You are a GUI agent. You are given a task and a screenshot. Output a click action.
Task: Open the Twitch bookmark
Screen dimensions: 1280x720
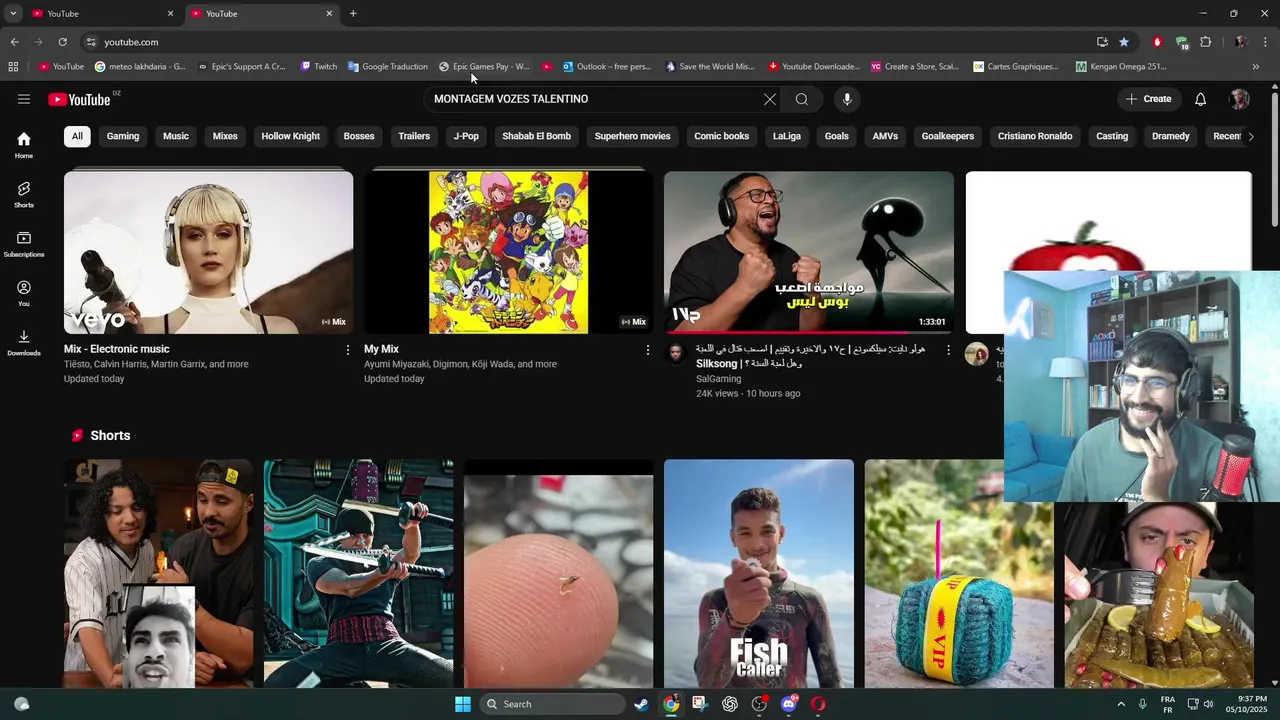(x=319, y=67)
